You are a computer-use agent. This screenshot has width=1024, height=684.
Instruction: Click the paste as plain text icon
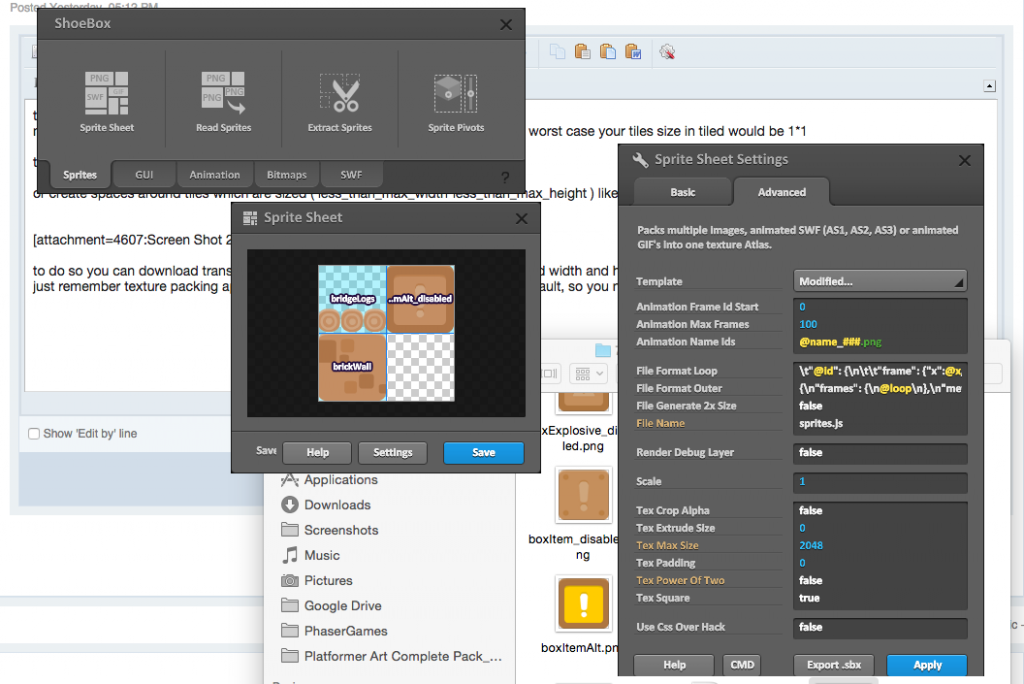(608, 52)
